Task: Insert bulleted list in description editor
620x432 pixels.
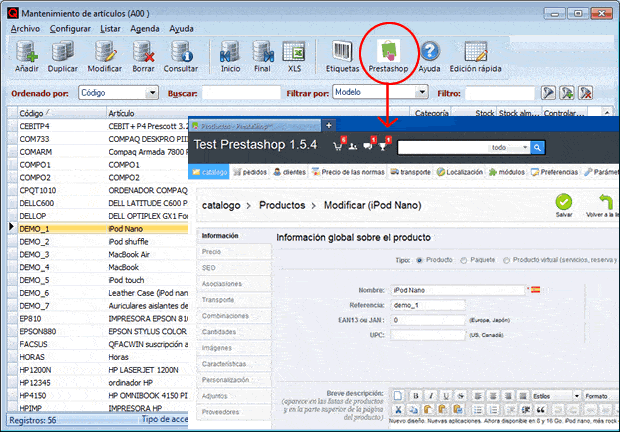Action: coord(478,409)
